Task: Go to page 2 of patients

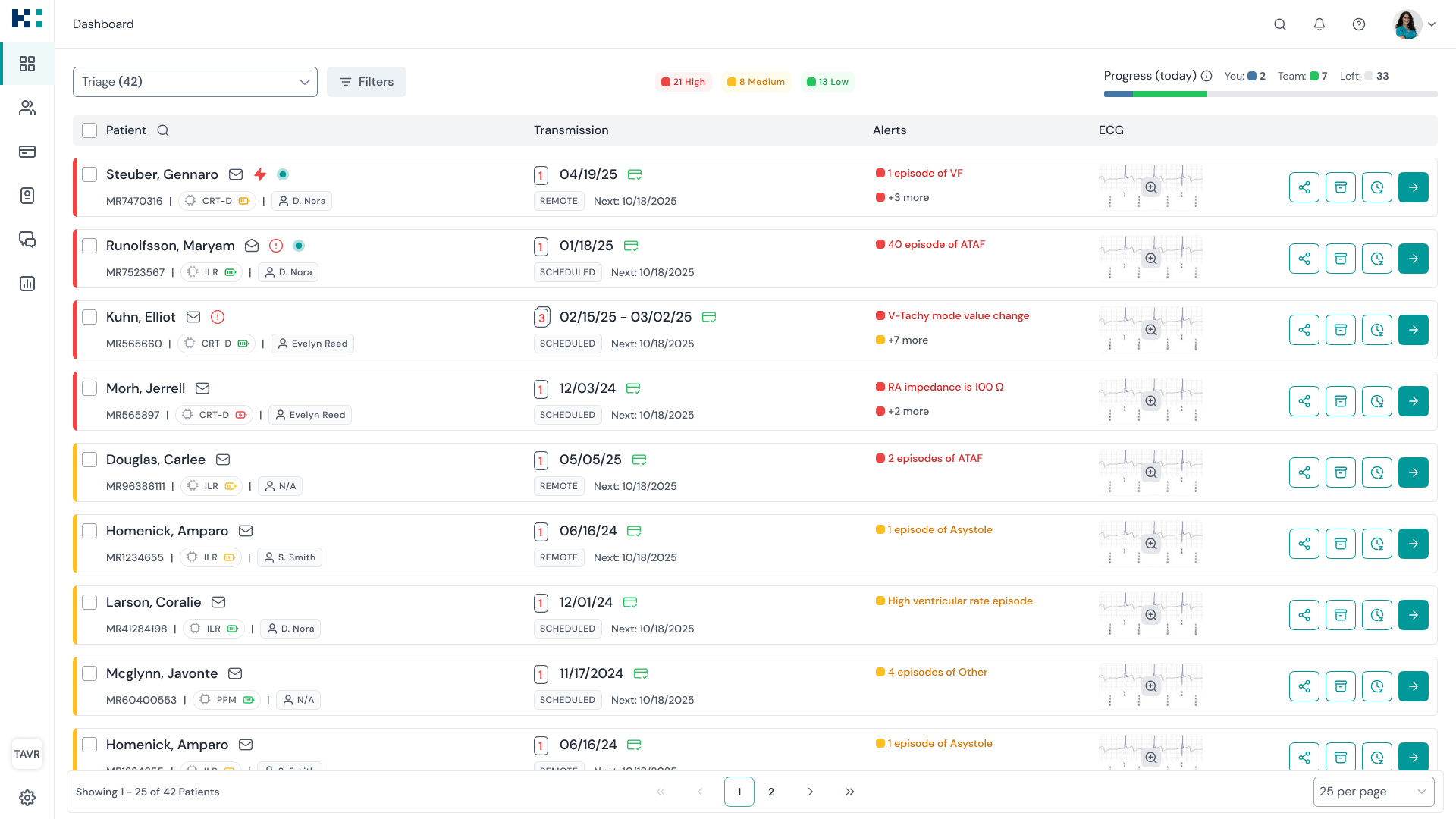Action: click(x=771, y=791)
